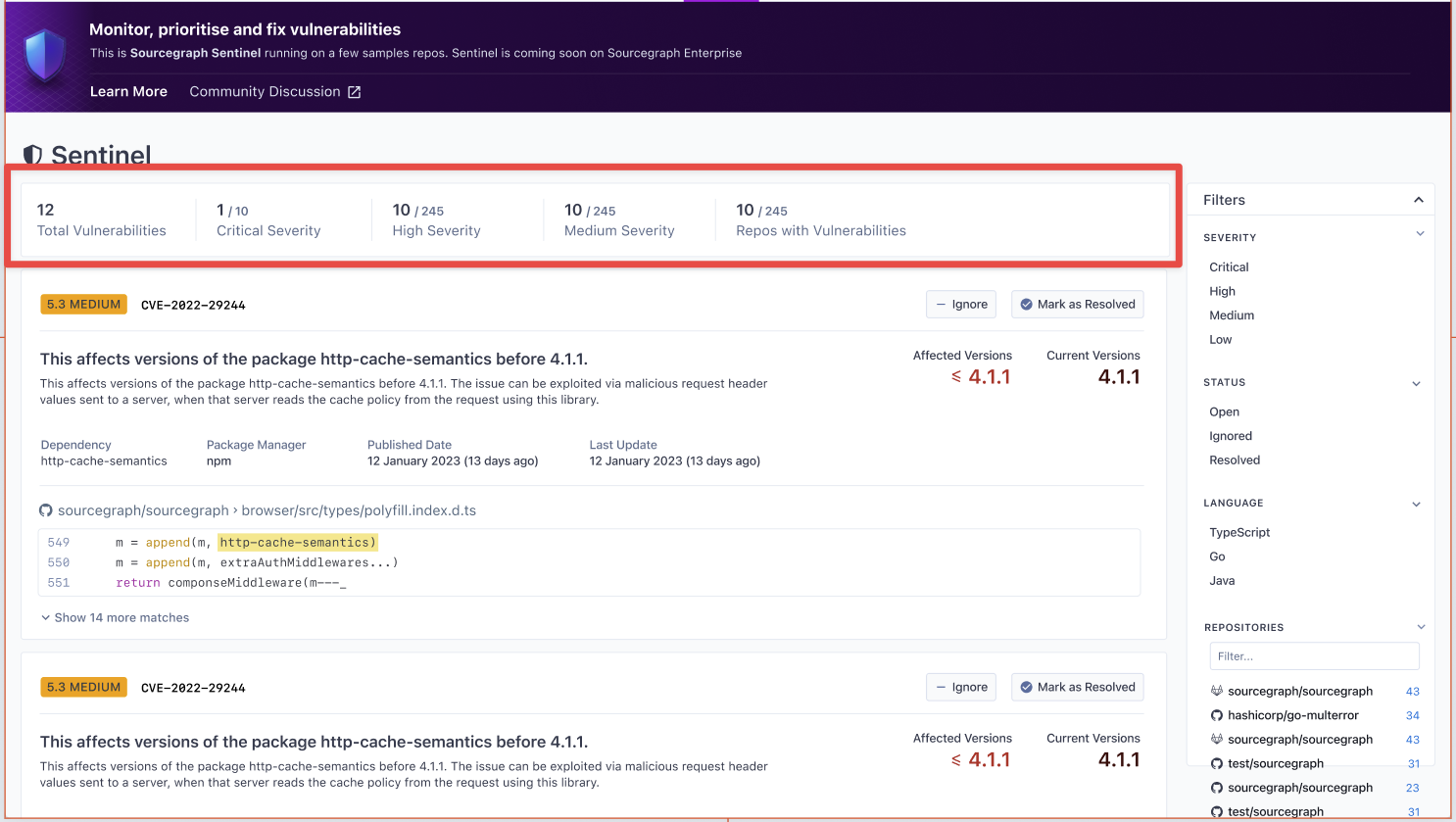Filter by Medium severity in the Filters panel
The height and width of the screenshot is (822, 1456).
(x=1232, y=315)
